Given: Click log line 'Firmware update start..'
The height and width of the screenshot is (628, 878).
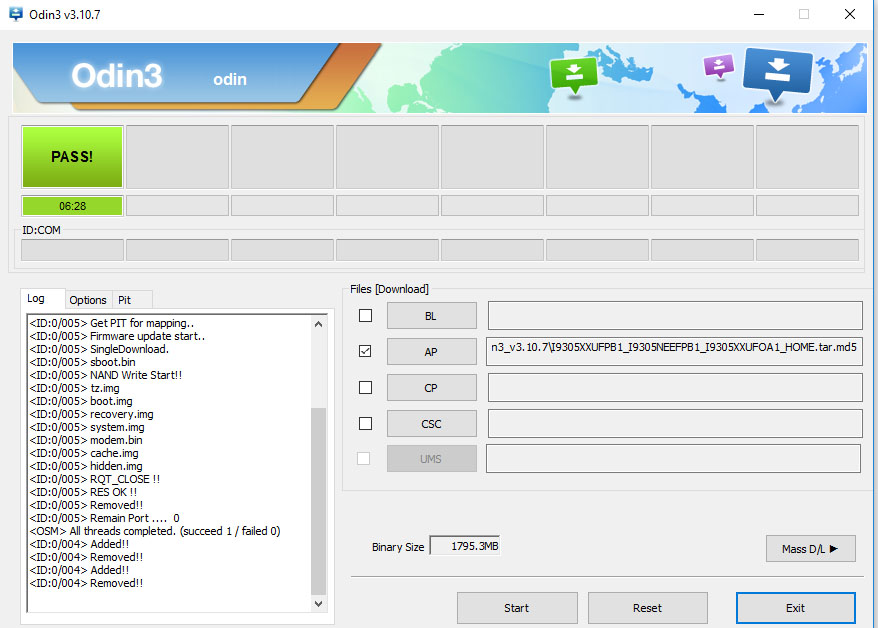Looking at the screenshot, I should click(x=118, y=336).
